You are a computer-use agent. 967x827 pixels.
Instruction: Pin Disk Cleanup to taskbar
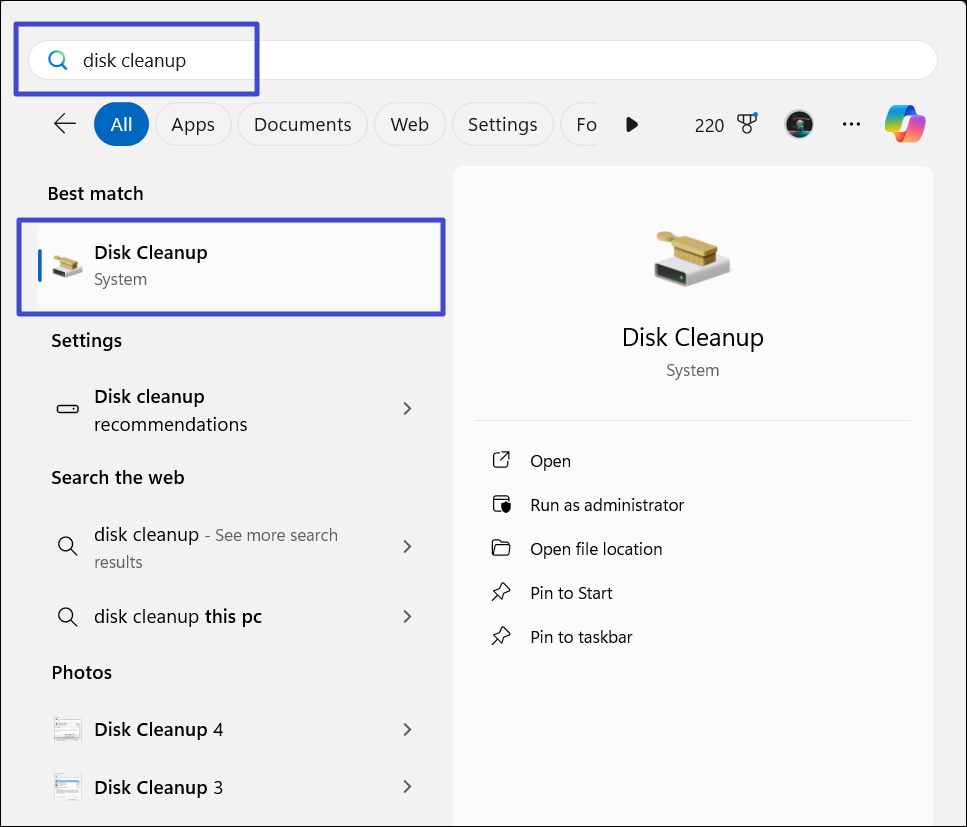click(580, 637)
